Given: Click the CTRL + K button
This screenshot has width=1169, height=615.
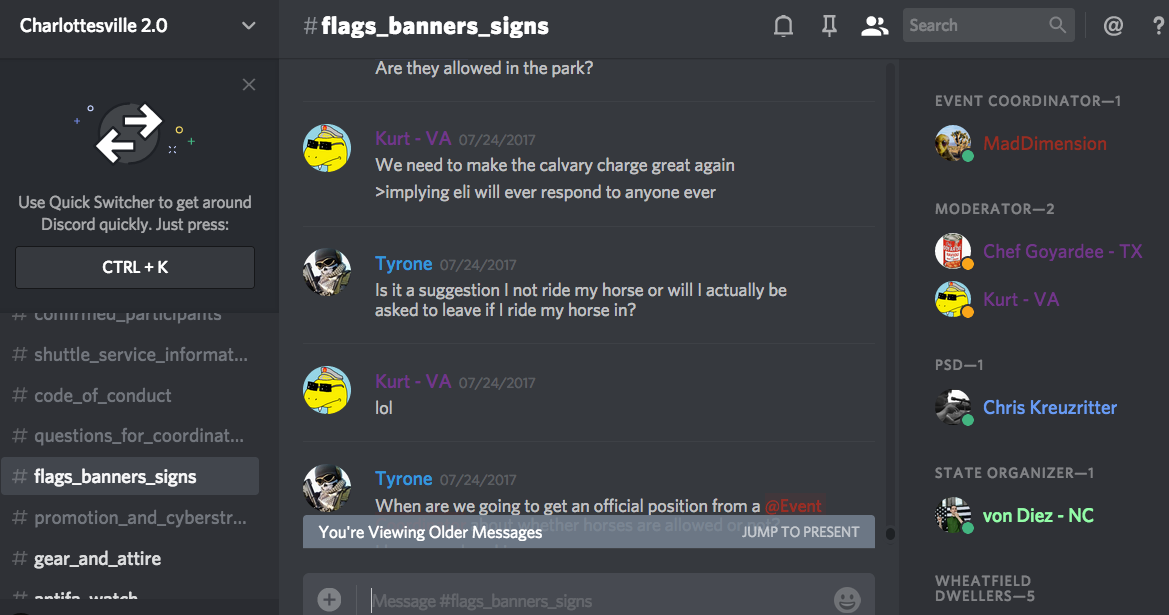Looking at the screenshot, I should [x=135, y=267].
